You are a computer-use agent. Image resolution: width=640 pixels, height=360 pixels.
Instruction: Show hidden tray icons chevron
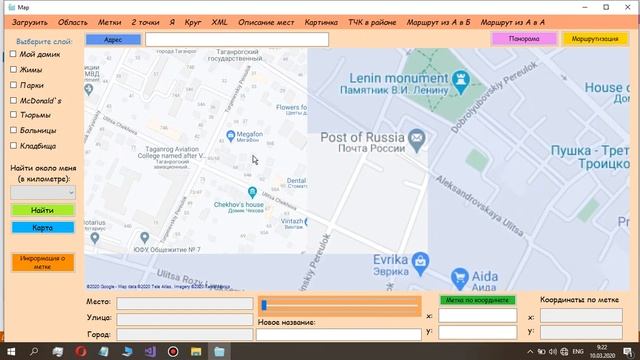click(x=530, y=351)
